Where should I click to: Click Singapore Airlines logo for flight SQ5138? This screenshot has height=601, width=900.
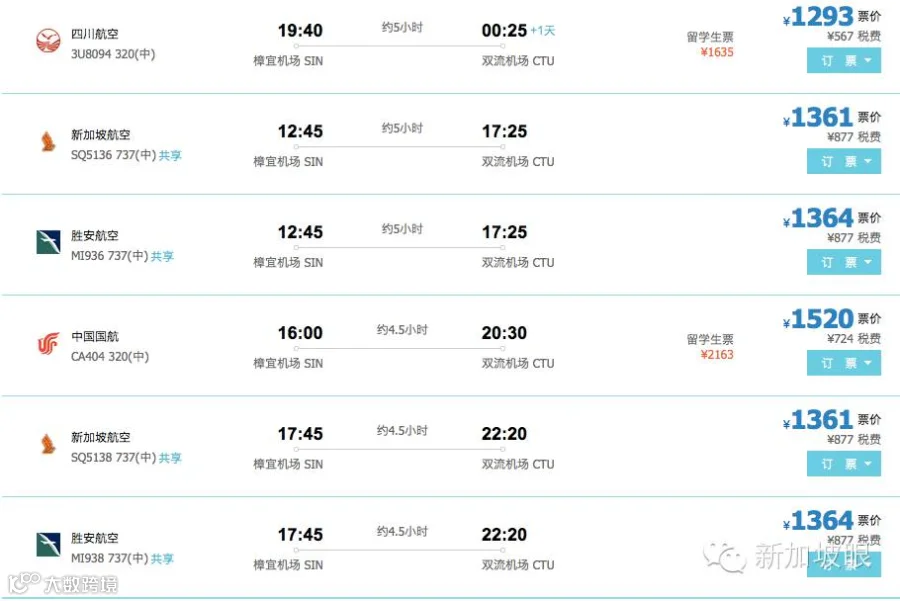tap(48, 444)
